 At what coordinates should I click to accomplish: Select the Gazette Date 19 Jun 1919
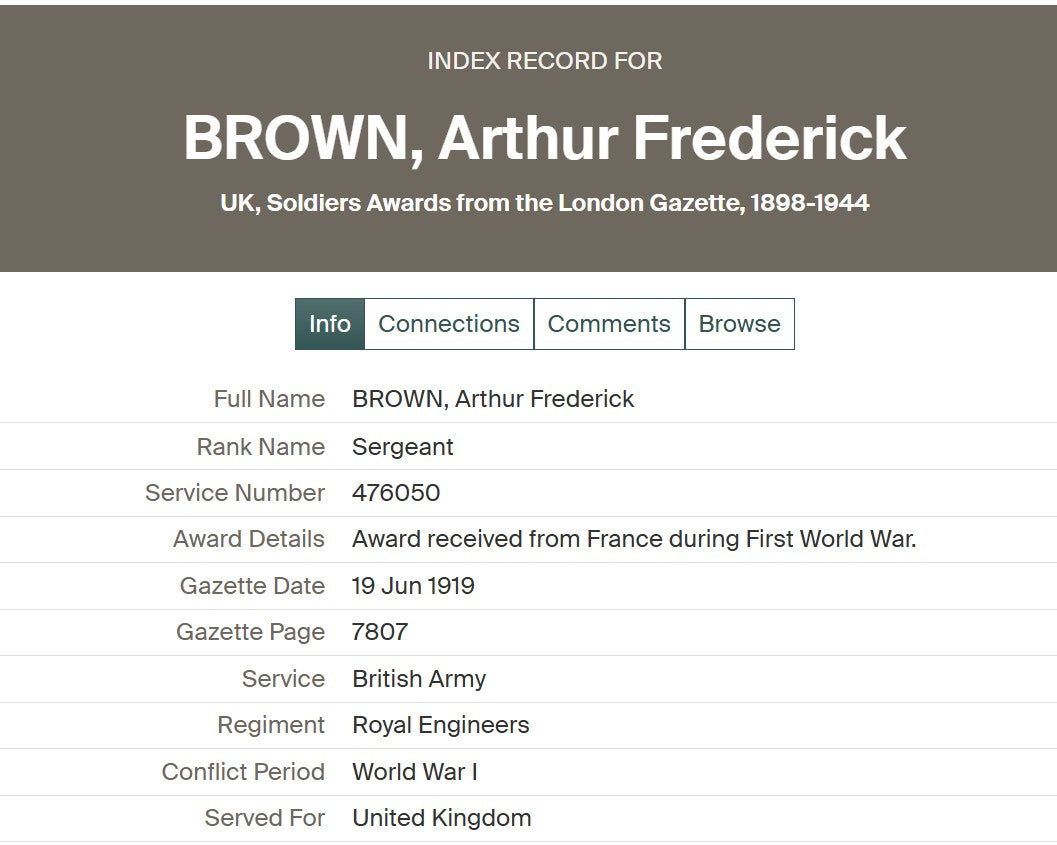click(413, 586)
